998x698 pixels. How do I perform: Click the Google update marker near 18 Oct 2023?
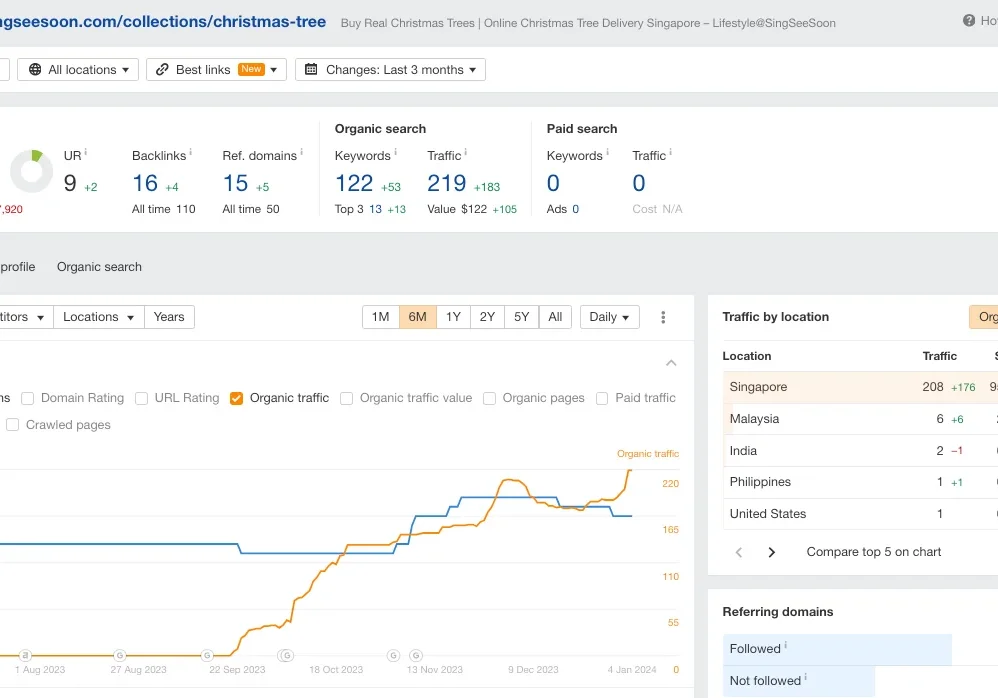(x=286, y=655)
